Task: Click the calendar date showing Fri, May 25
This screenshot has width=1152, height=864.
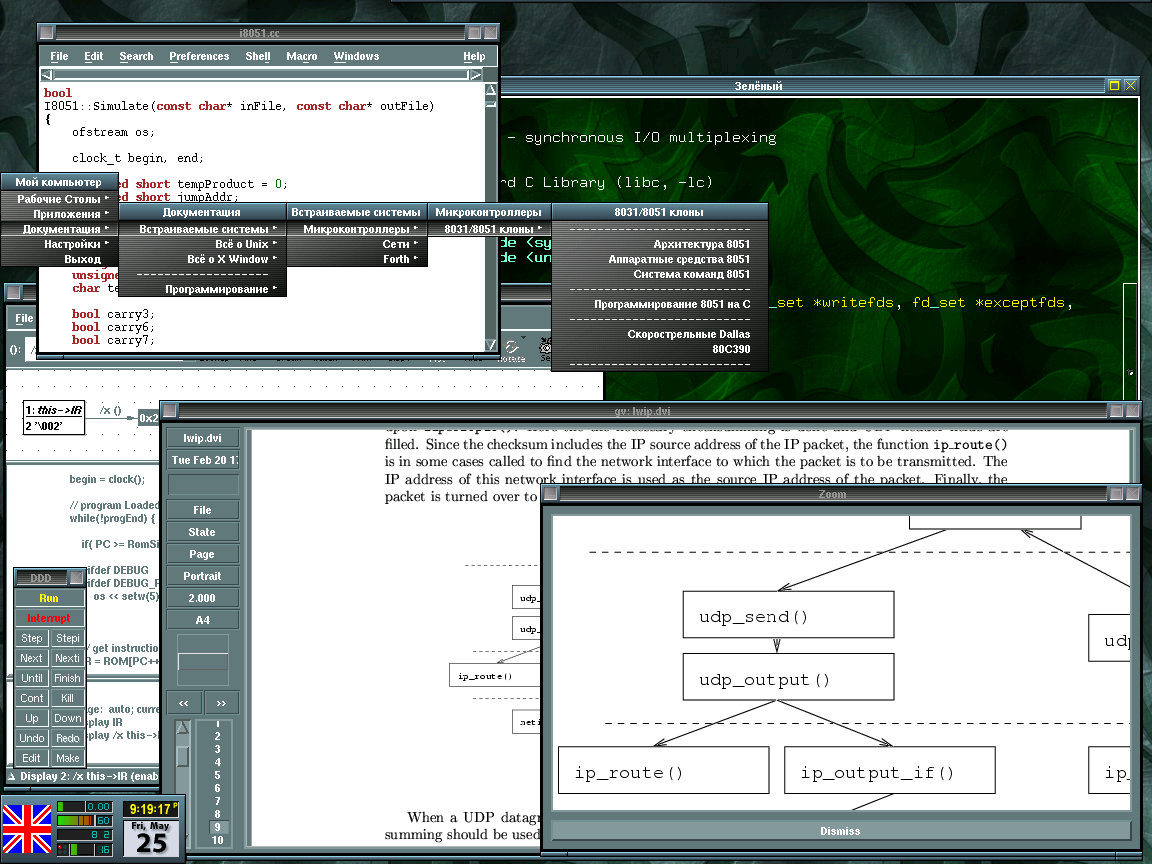Action: pos(152,838)
